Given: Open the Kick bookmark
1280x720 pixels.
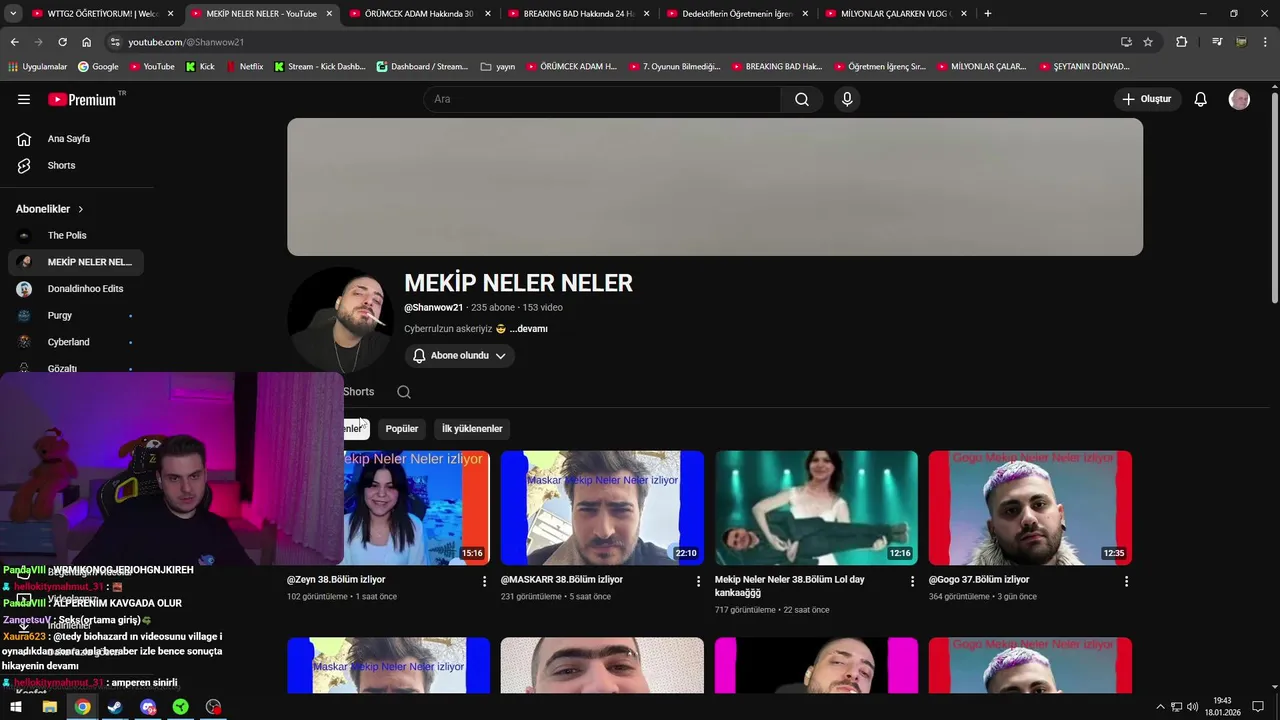Looking at the screenshot, I should [x=200, y=67].
